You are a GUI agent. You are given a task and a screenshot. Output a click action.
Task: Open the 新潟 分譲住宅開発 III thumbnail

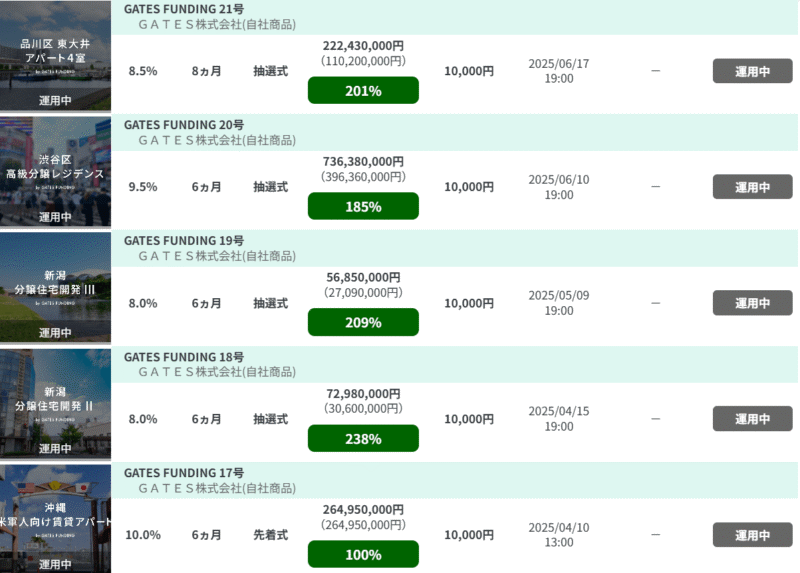pyautogui.click(x=55, y=287)
